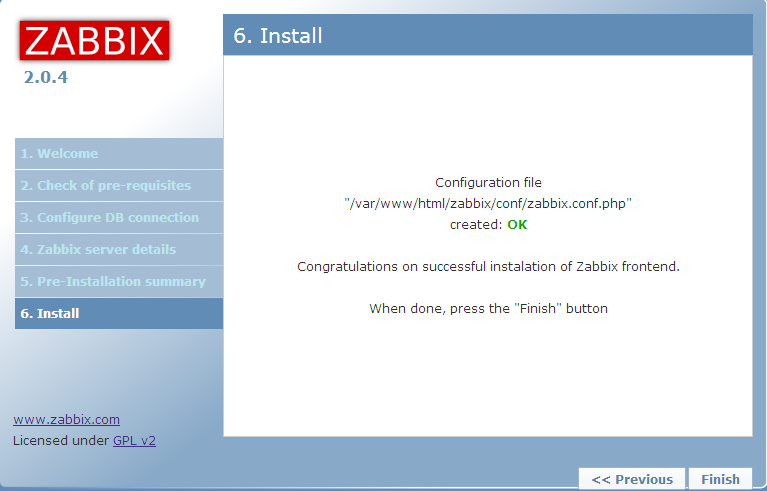This screenshot has width=767, height=491.
Task: Click the 'Configuration file' text line
Action: tap(488, 182)
